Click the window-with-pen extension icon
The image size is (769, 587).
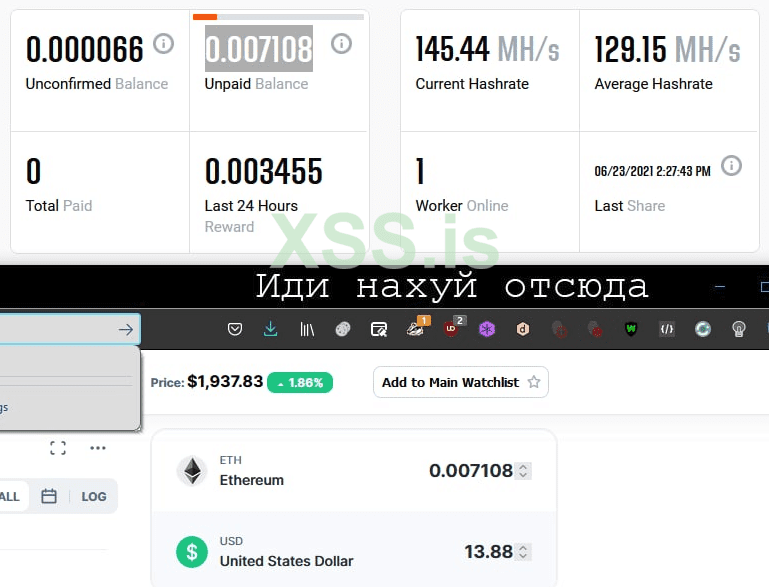point(379,330)
